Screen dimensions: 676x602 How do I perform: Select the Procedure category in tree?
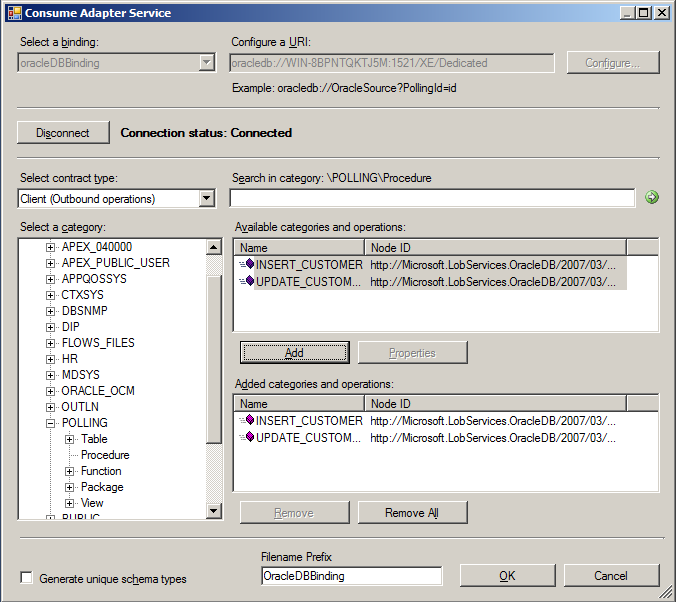[x=105, y=455]
